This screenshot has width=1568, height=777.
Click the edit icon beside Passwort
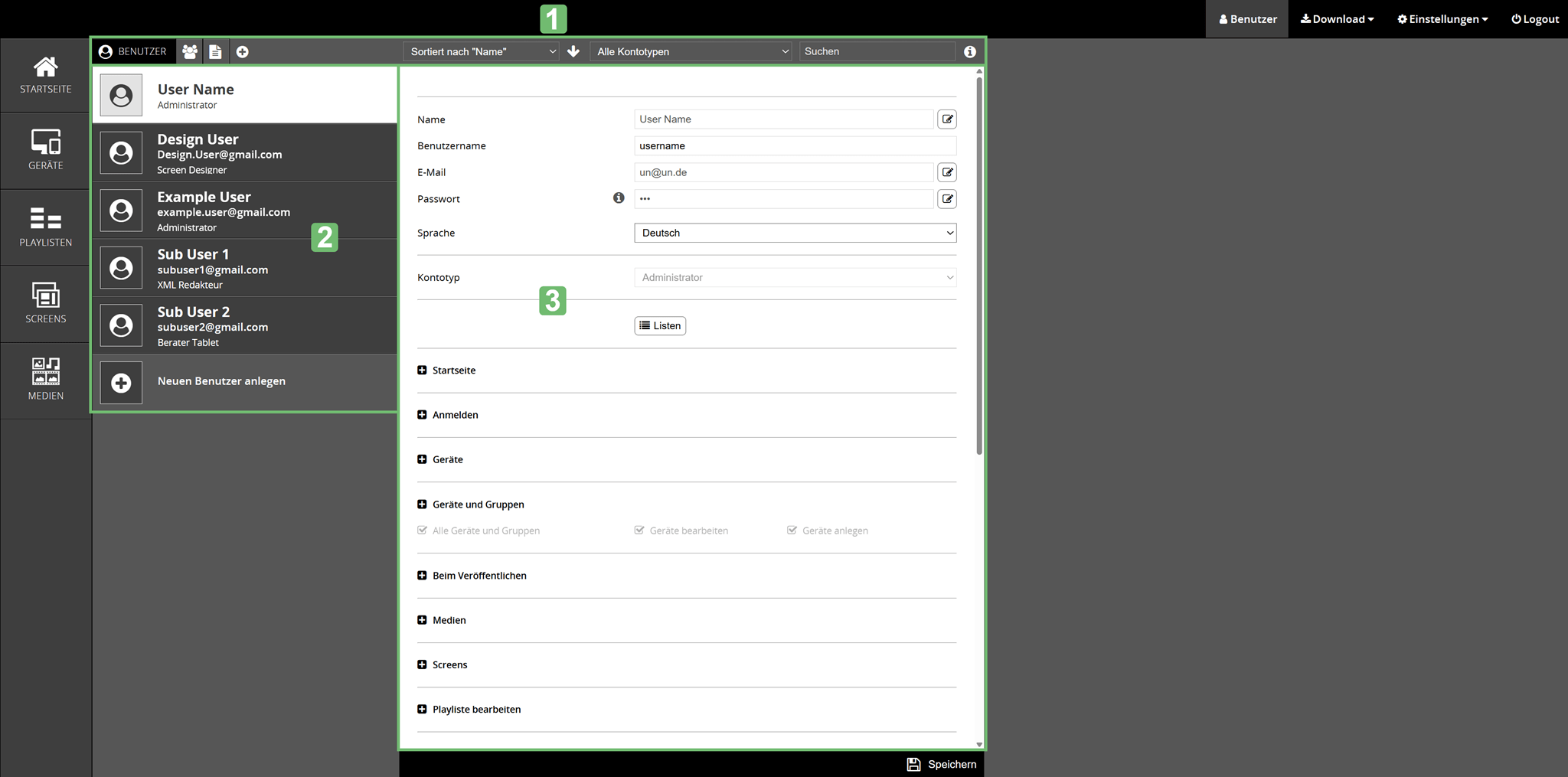pyautogui.click(x=947, y=199)
